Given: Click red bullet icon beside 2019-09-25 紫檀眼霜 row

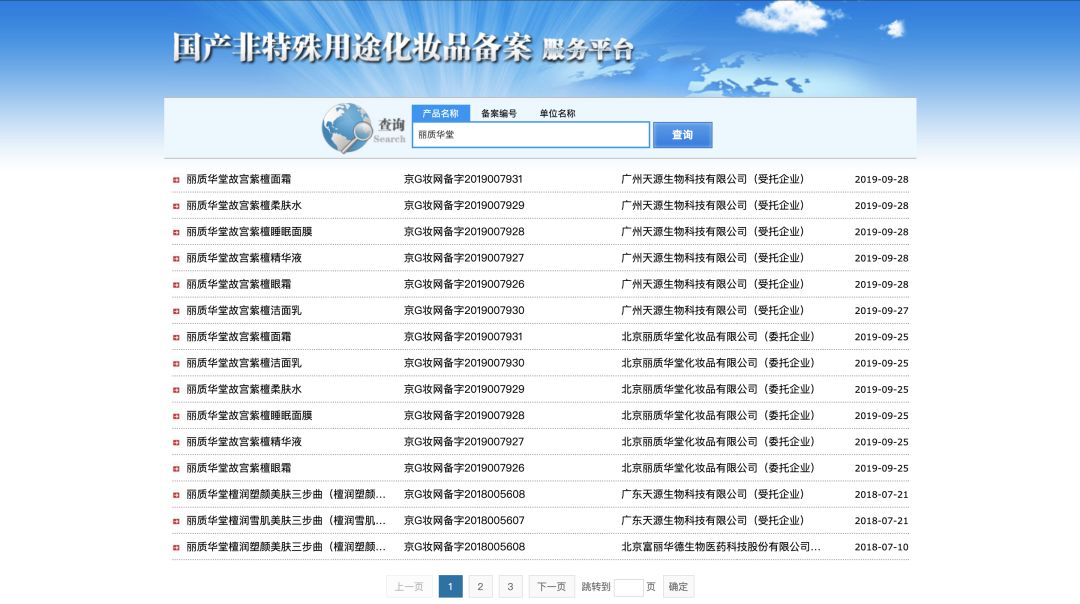Looking at the screenshot, I should [176, 468].
